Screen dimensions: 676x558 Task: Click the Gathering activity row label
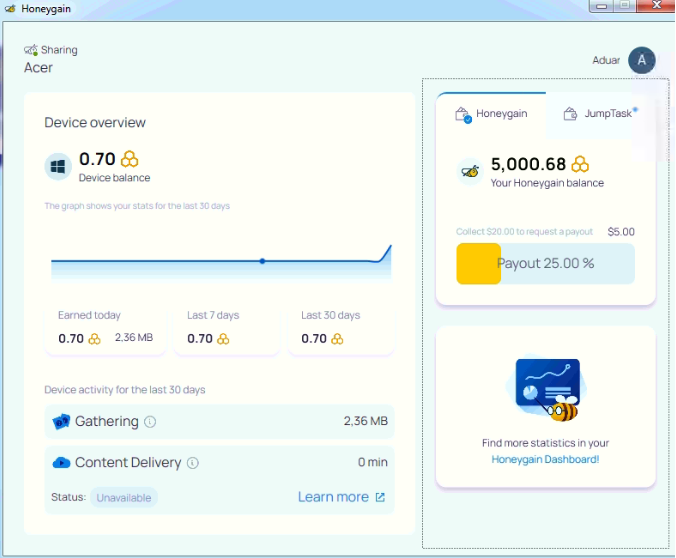tap(106, 421)
